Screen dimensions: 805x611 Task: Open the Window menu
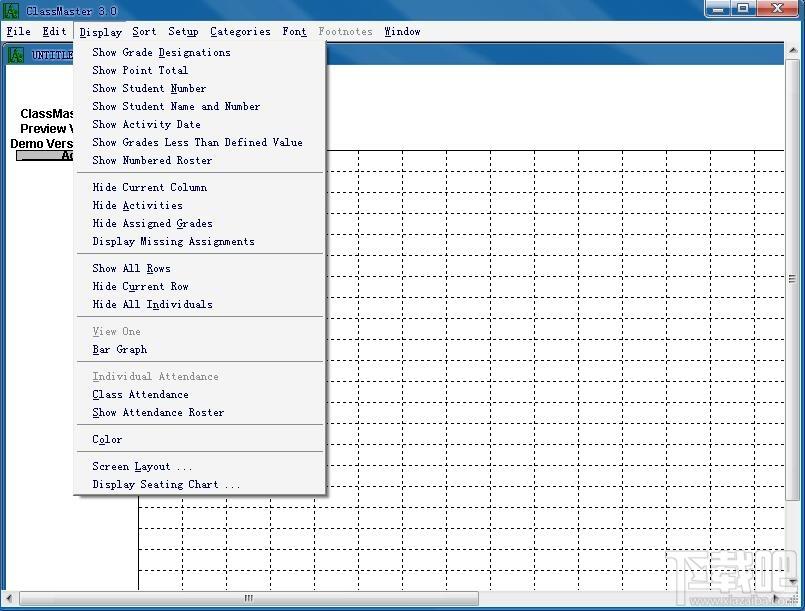point(402,31)
